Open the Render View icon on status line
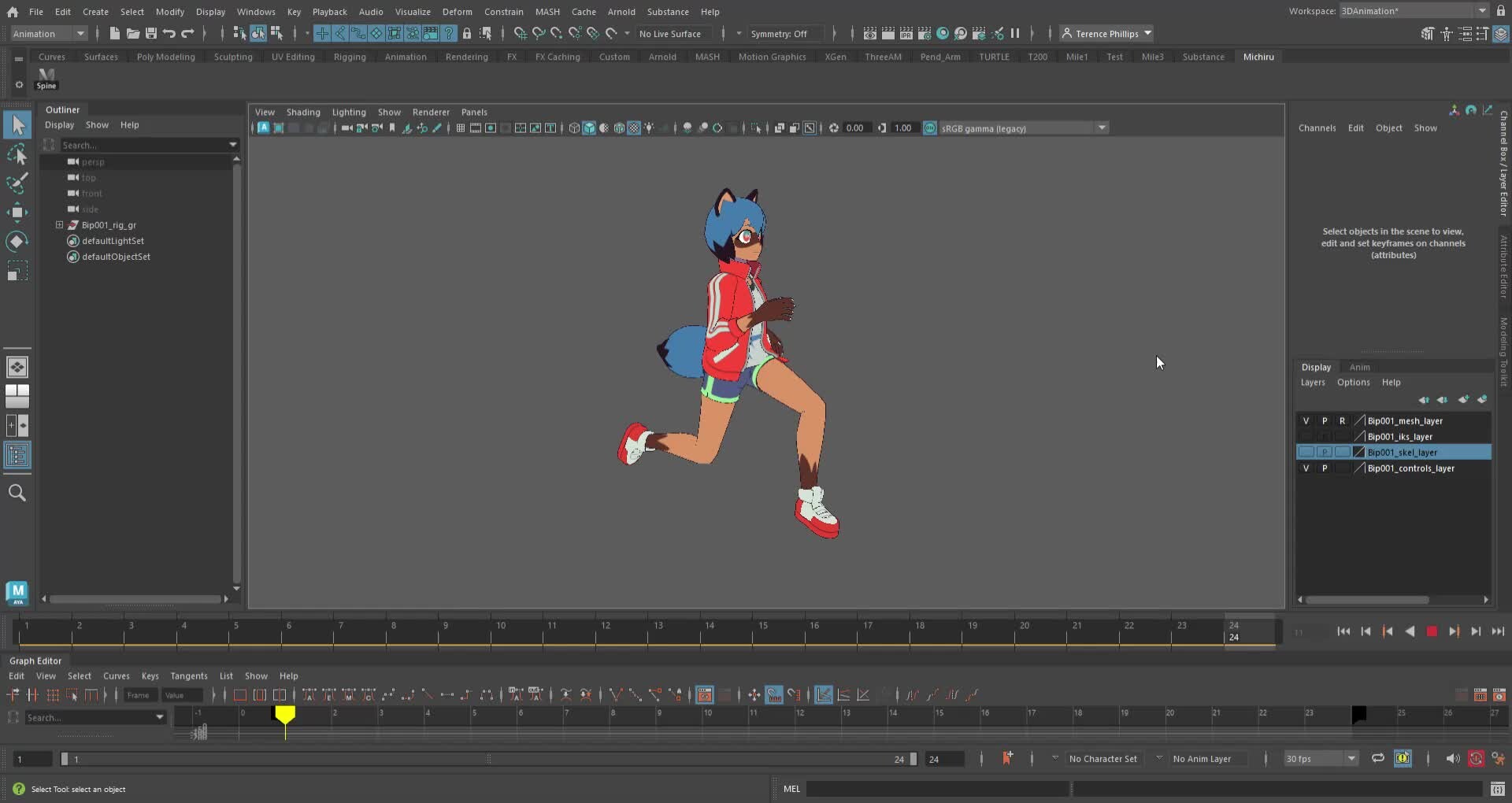 tap(870, 33)
